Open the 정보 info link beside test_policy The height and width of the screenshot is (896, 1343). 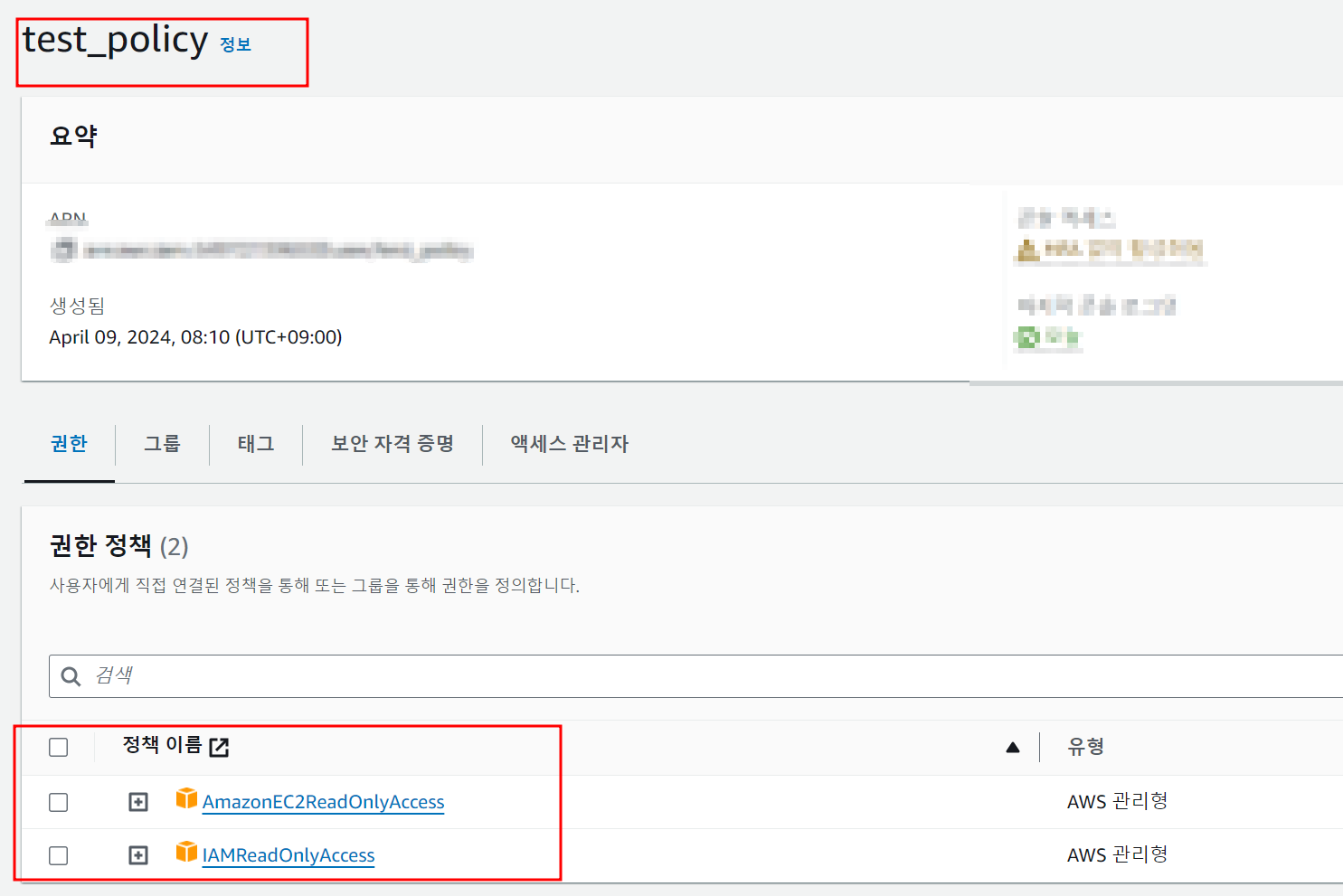tap(235, 44)
